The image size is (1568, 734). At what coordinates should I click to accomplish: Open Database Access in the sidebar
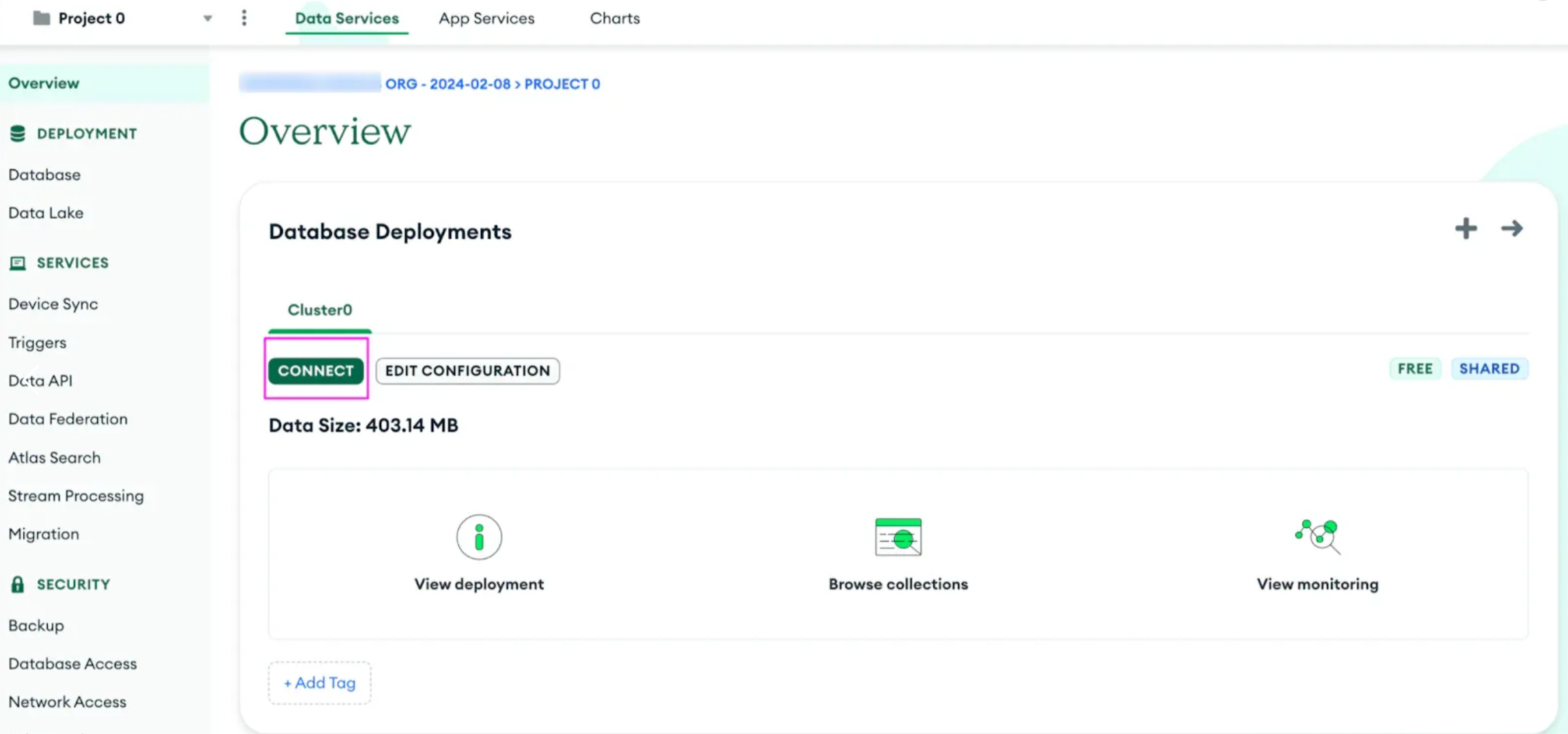click(72, 663)
